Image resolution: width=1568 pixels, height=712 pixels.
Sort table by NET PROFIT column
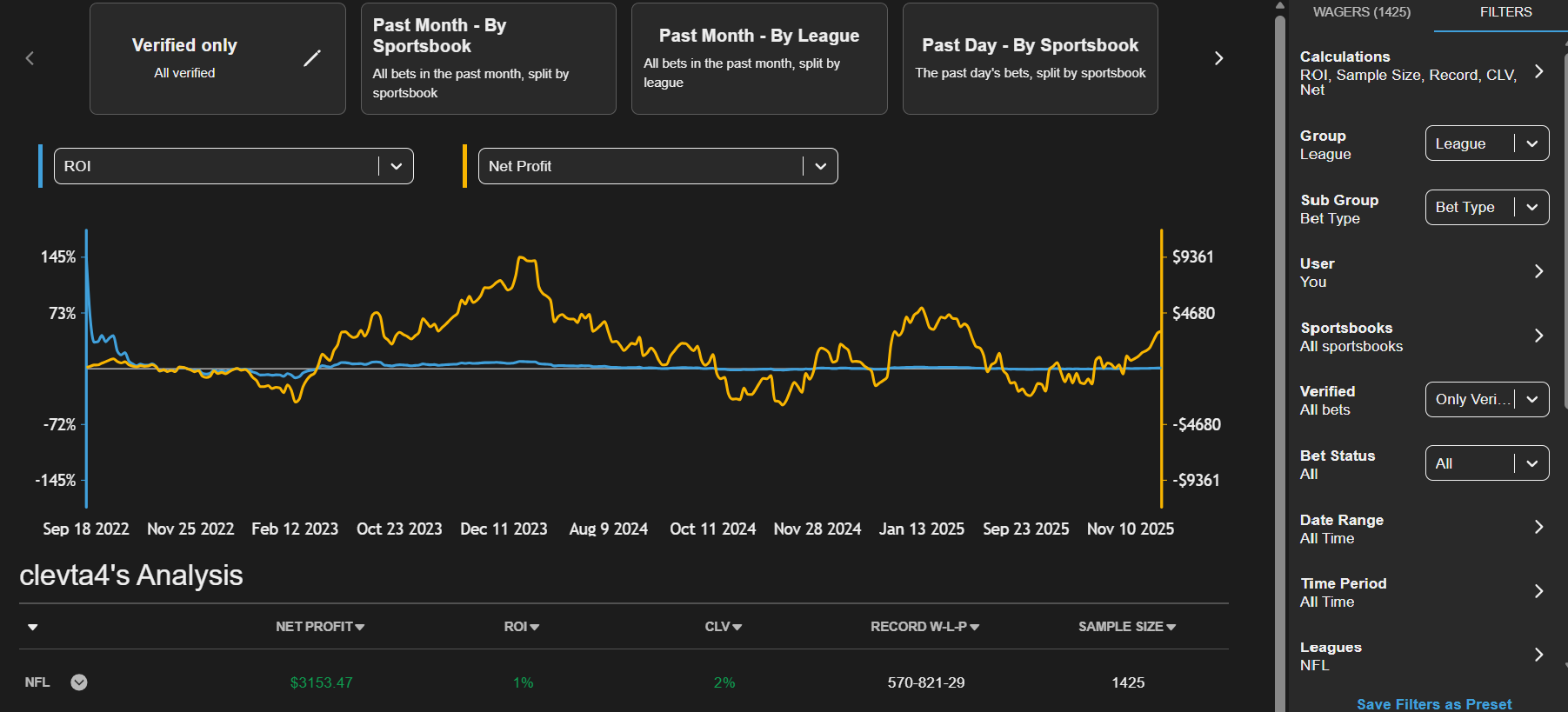pyautogui.click(x=319, y=627)
